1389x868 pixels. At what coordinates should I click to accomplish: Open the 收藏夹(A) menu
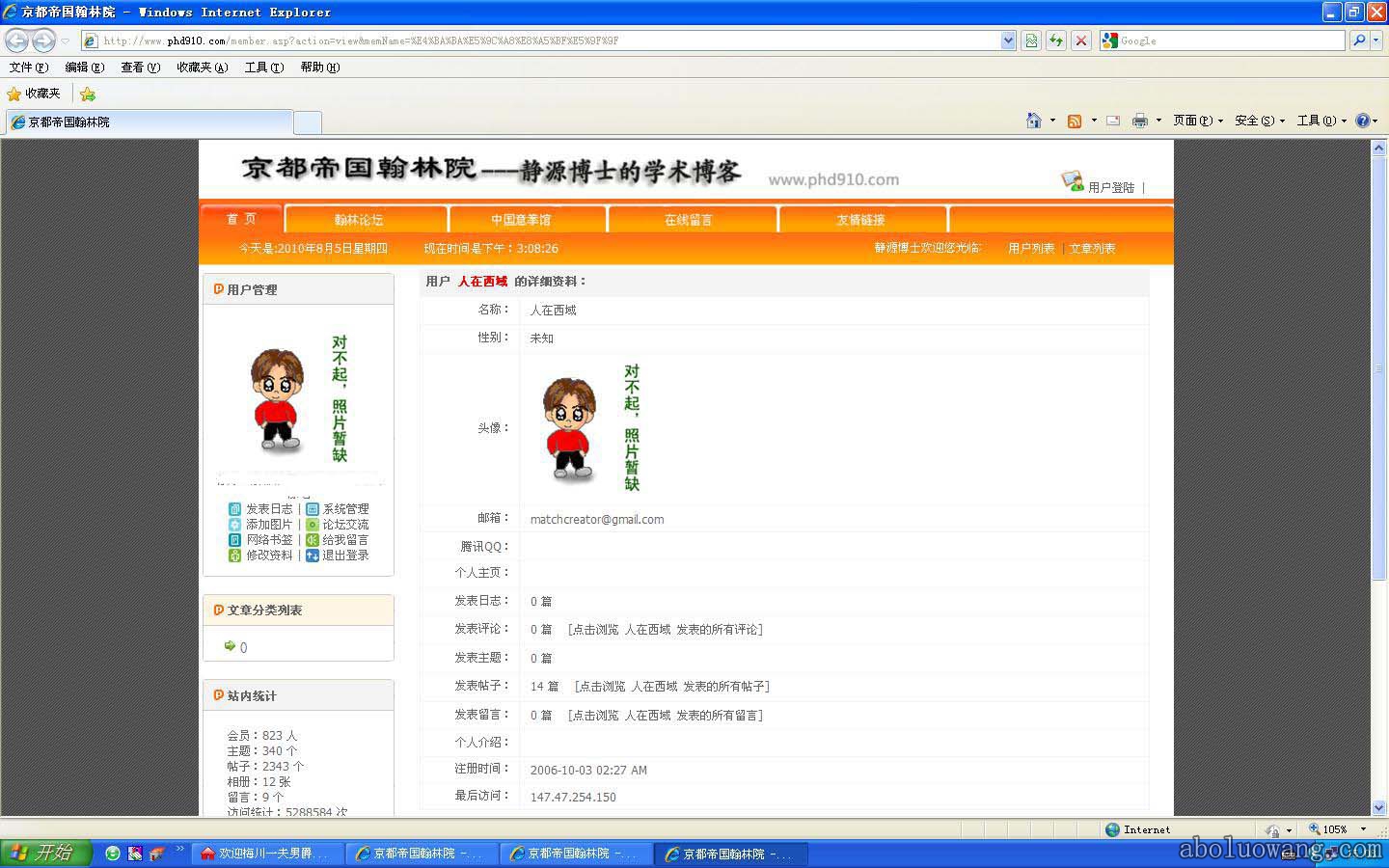pos(202,68)
